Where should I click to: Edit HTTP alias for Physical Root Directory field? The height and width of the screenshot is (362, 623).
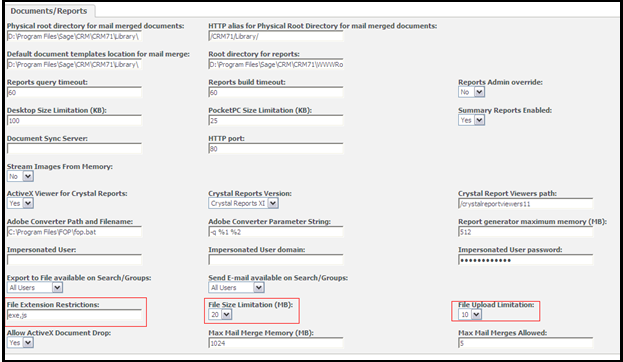(276, 36)
